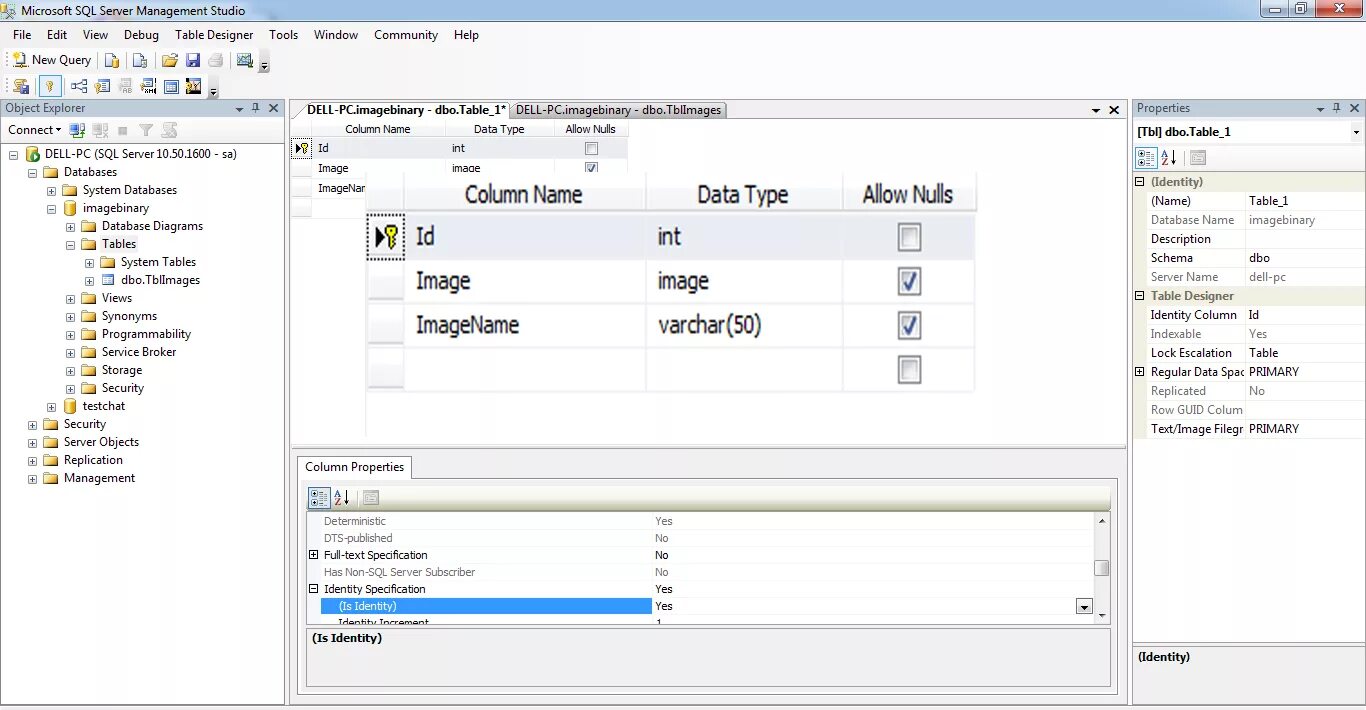Expand the Full-text Specification property
The height and width of the screenshot is (710, 1366).
click(x=313, y=555)
